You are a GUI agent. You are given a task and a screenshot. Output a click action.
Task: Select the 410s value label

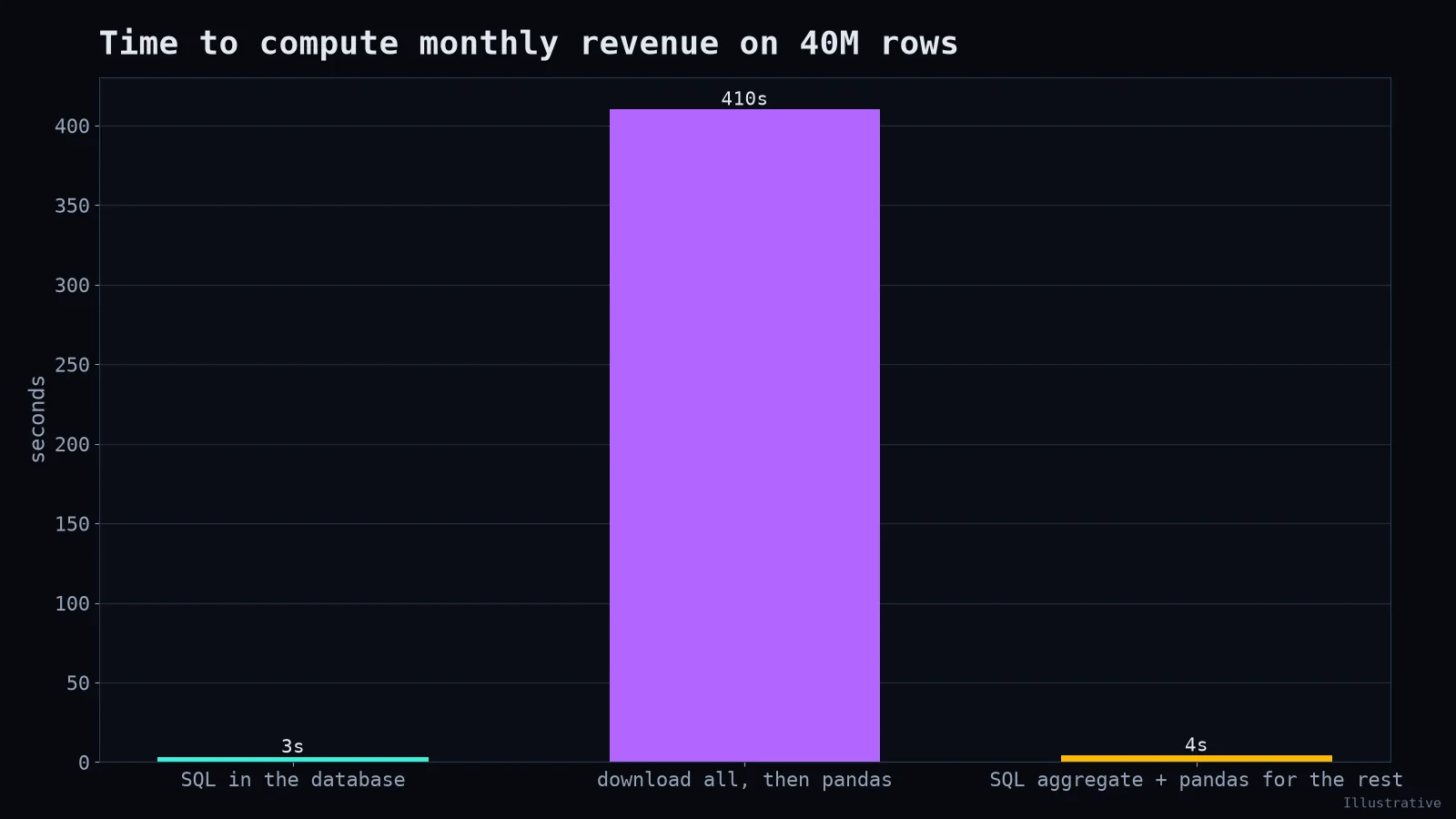point(744,98)
